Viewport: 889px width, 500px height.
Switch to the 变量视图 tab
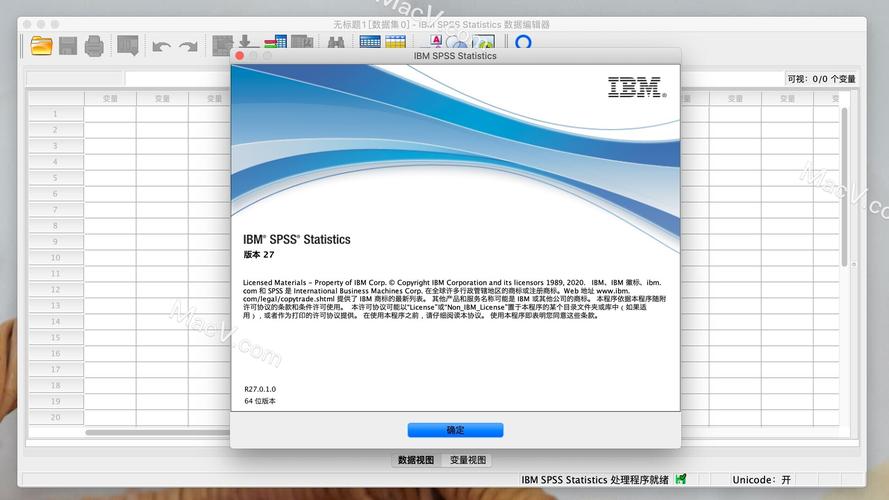(468, 460)
